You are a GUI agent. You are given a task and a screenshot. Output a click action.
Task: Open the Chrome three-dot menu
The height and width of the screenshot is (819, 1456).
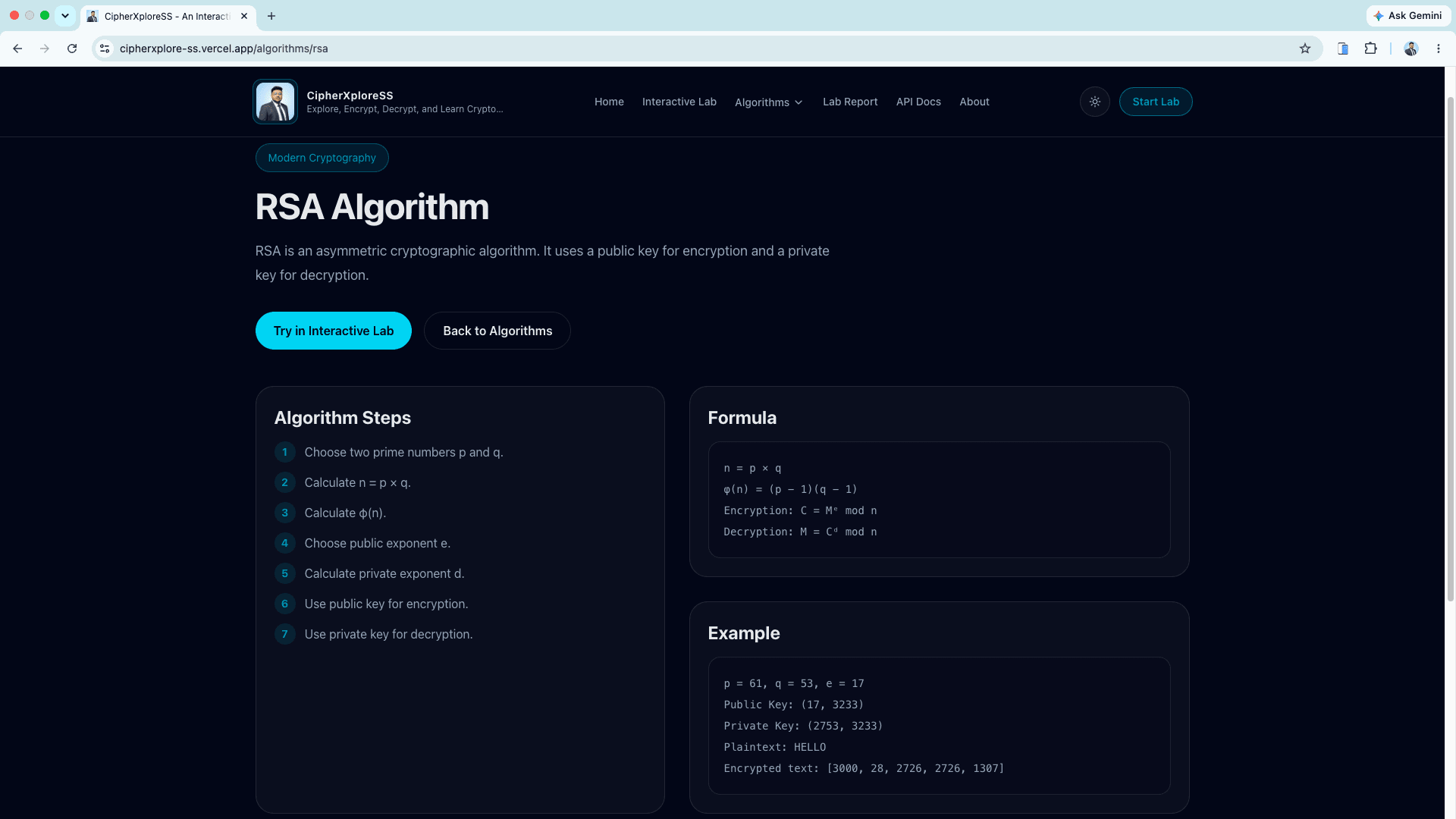[1439, 49]
